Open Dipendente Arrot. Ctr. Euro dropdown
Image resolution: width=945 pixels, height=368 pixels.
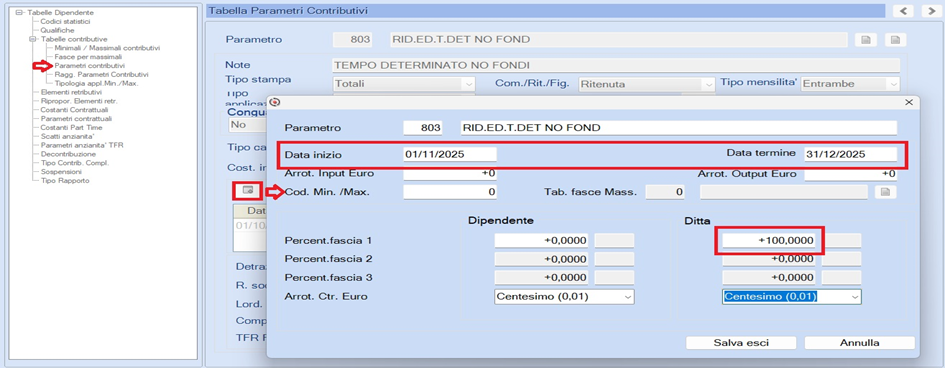pyautogui.click(x=627, y=297)
